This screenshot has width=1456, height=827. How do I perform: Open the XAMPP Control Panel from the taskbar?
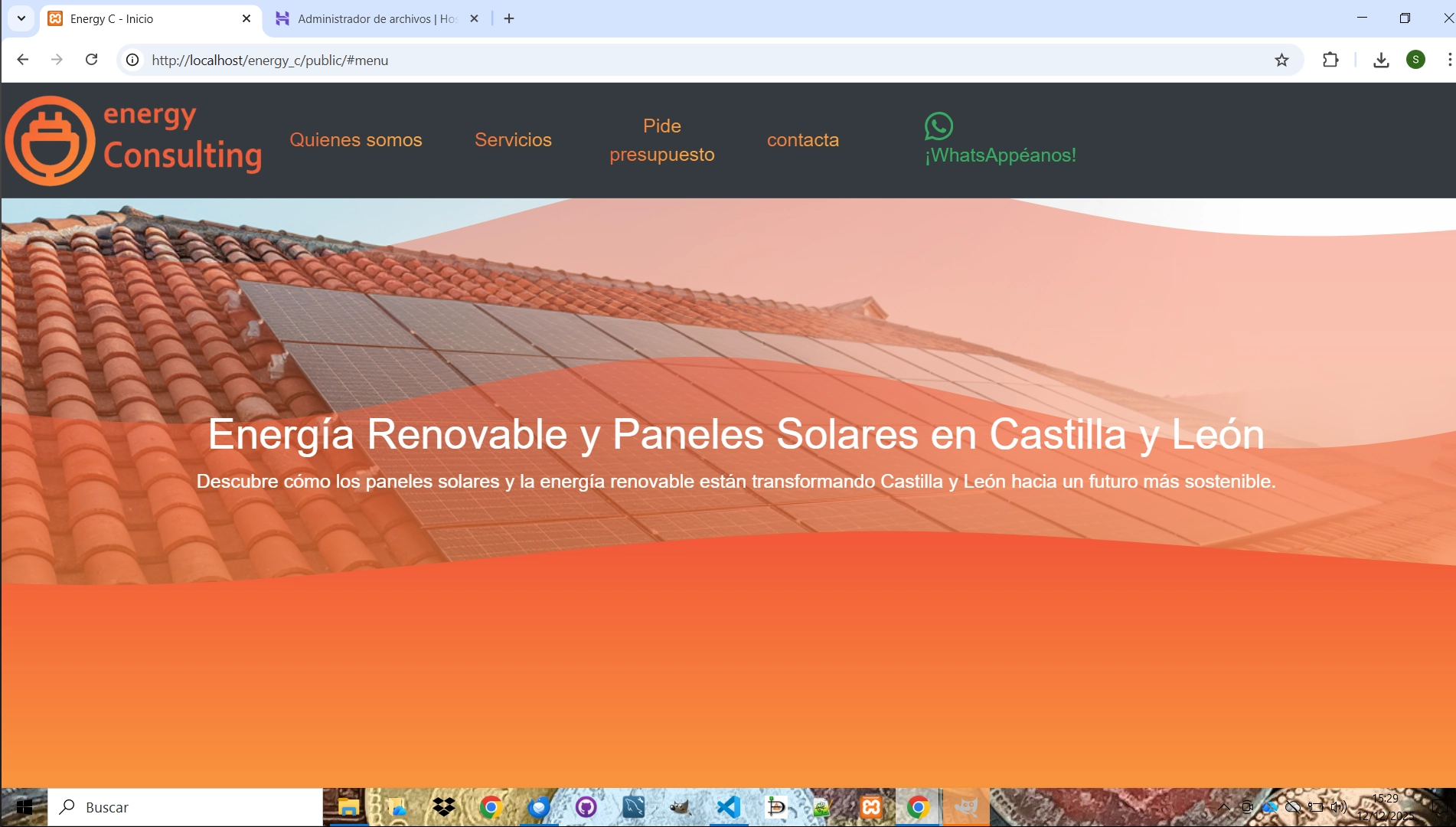pyautogui.click(x=870, y=806)
